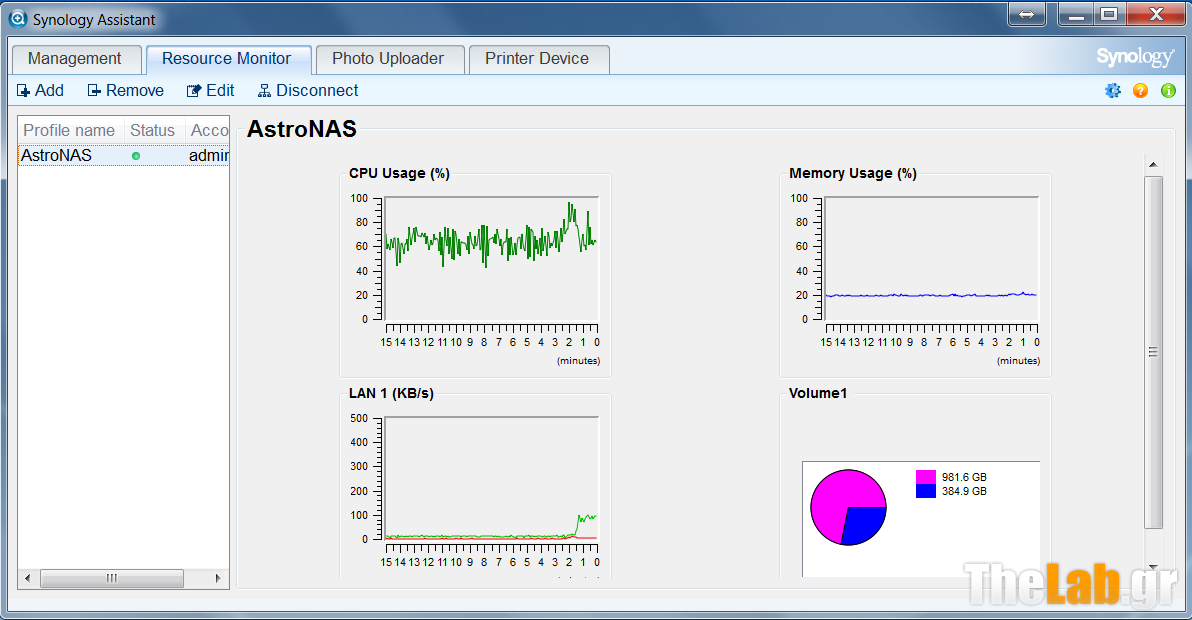The height and width of the screenshot is (620, 1192).
Task: Go to the Printer Device tab
Action: pyautogui.click(x=537, y=59)
